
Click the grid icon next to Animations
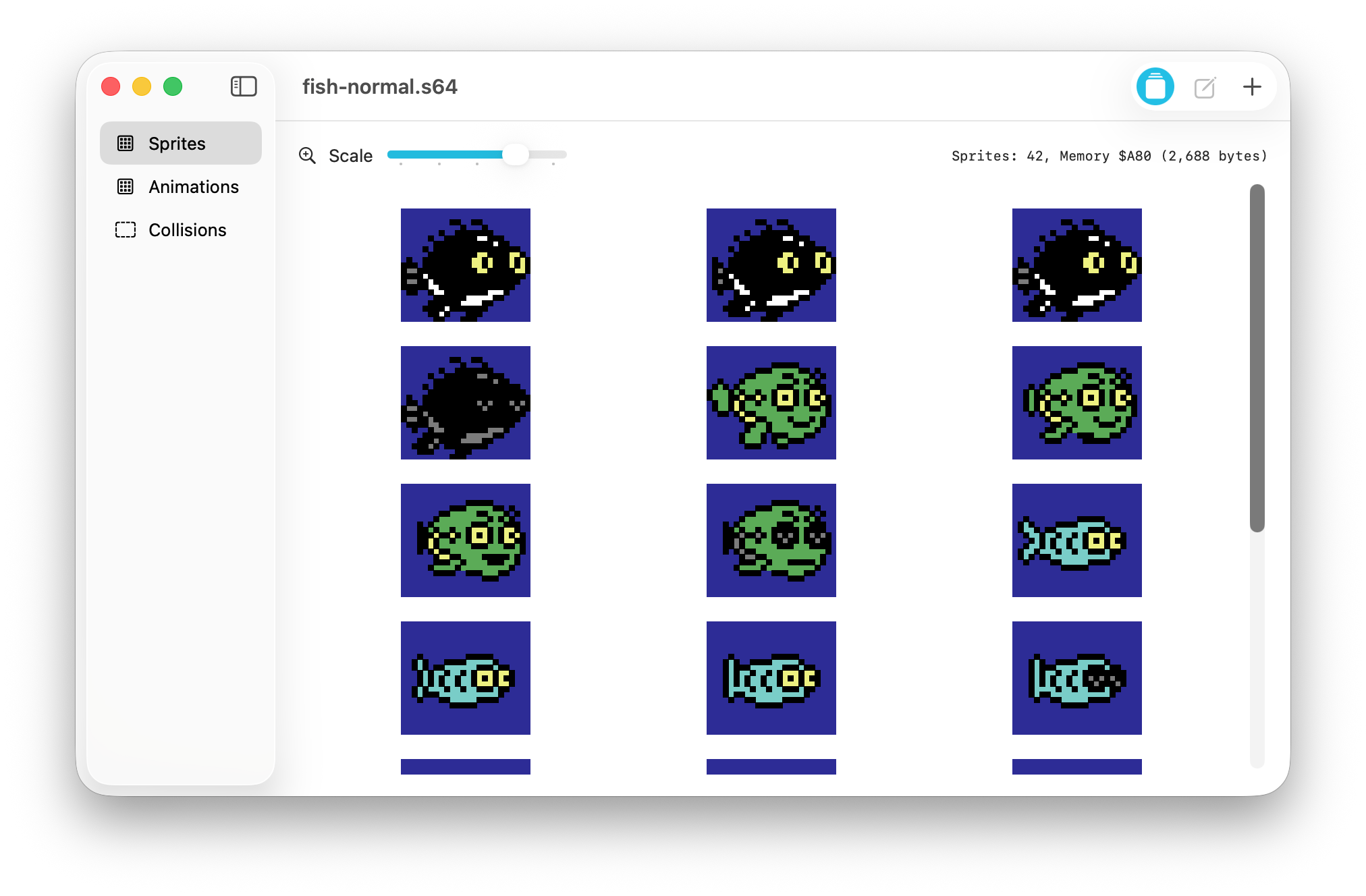pos(126,187)
